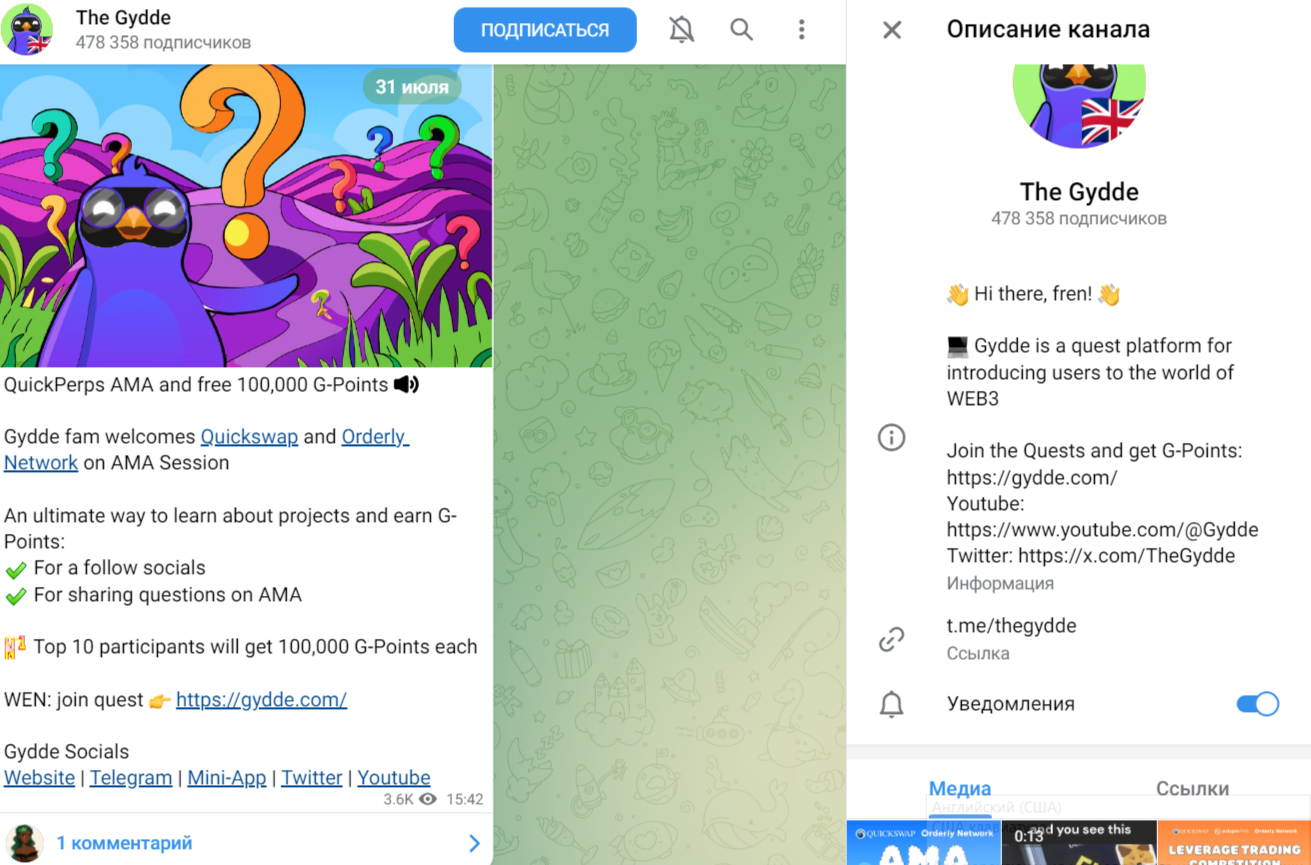1311x865 pixels.
Task: Open the Quickswap hyperlink in the post
Action: tap(249, 437)
